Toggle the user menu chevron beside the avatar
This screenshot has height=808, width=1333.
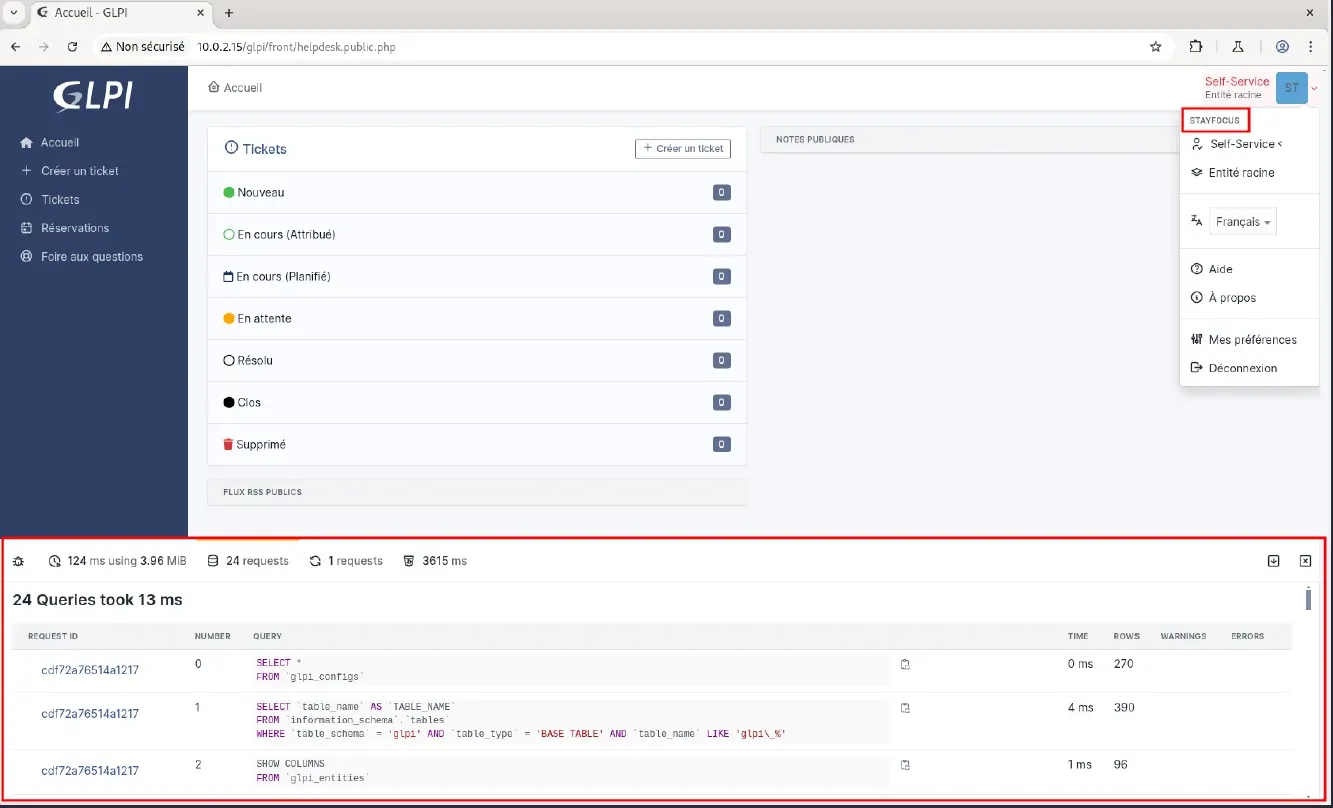1315,88
